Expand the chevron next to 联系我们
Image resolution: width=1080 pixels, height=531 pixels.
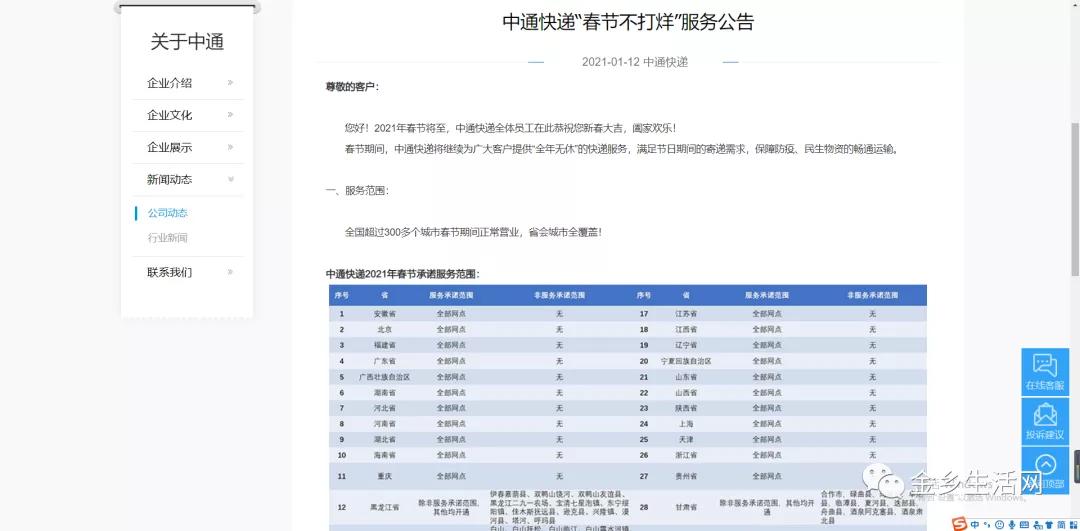(x=230, y=272)
